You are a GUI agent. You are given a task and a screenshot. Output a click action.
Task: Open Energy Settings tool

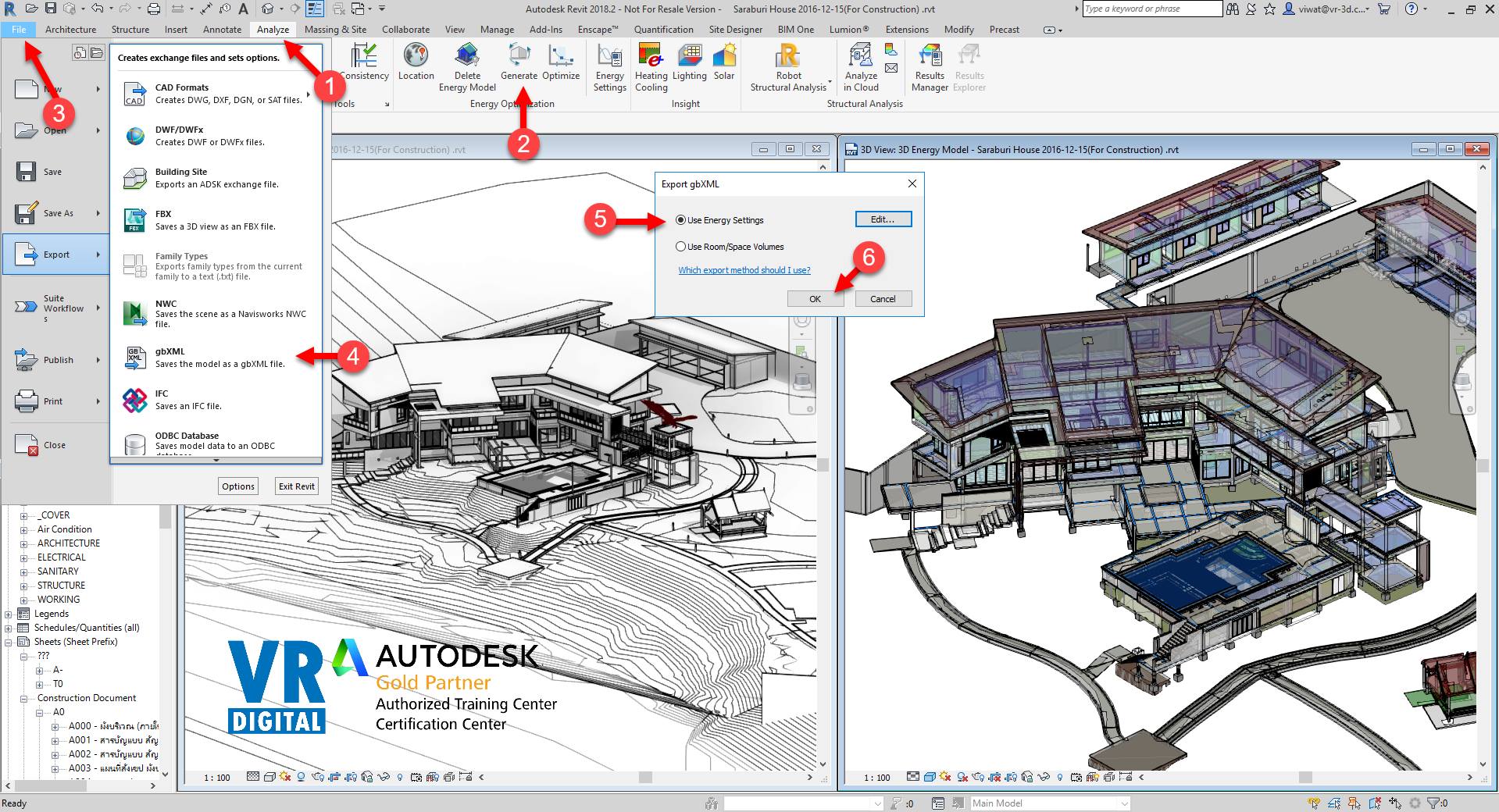pyautogui.click(x=609, y=67)
